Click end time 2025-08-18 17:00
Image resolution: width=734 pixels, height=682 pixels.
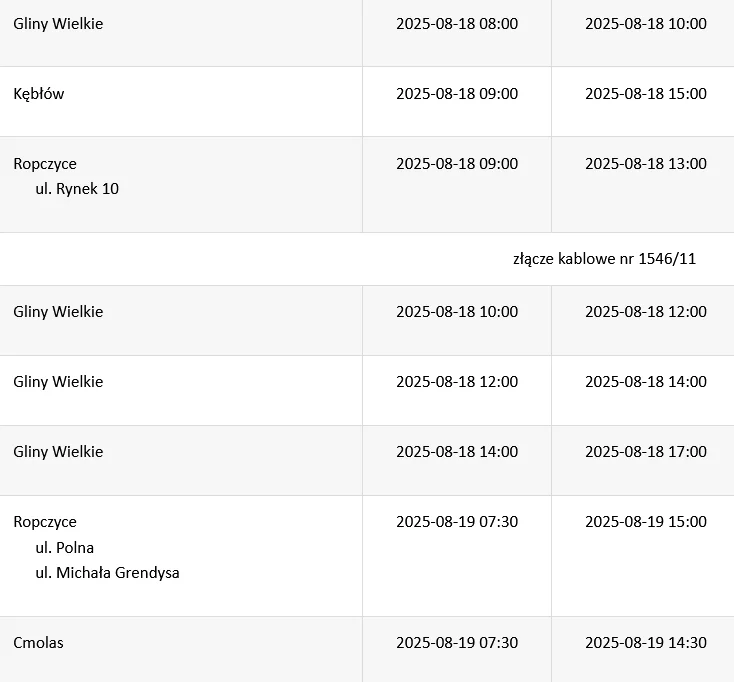click(646, 452)
